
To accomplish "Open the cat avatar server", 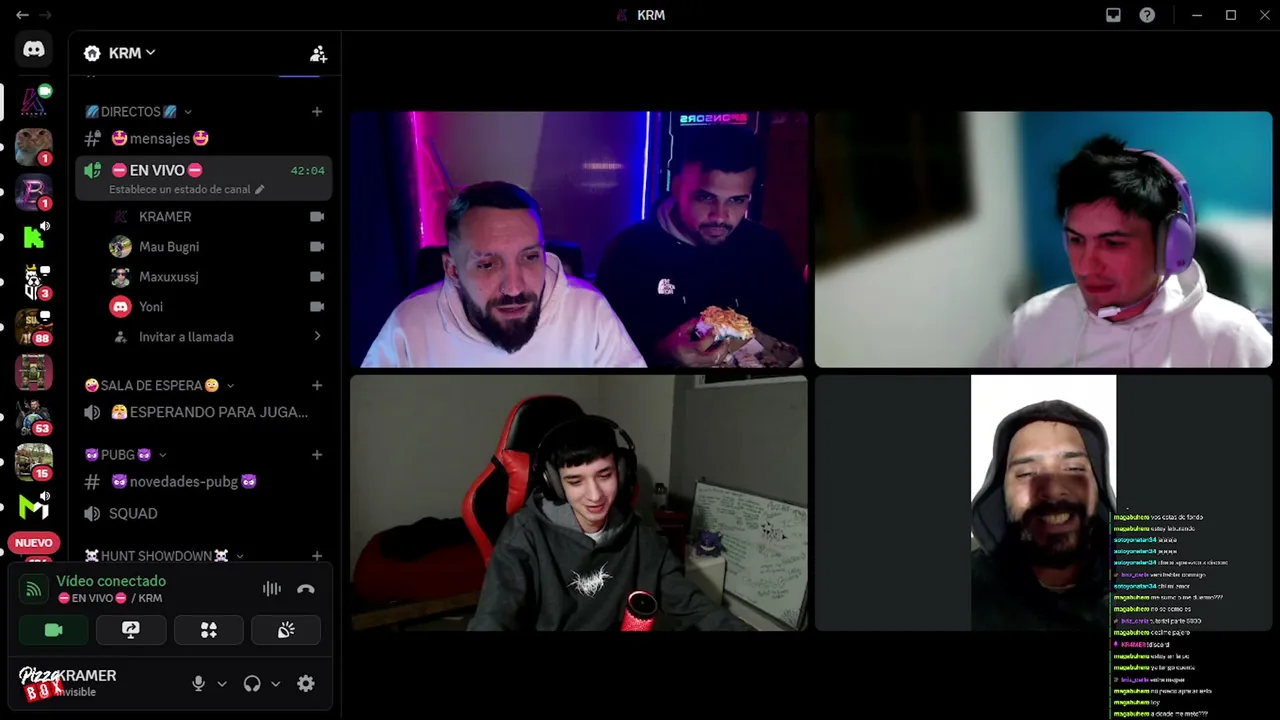I will tap(34, 147).
